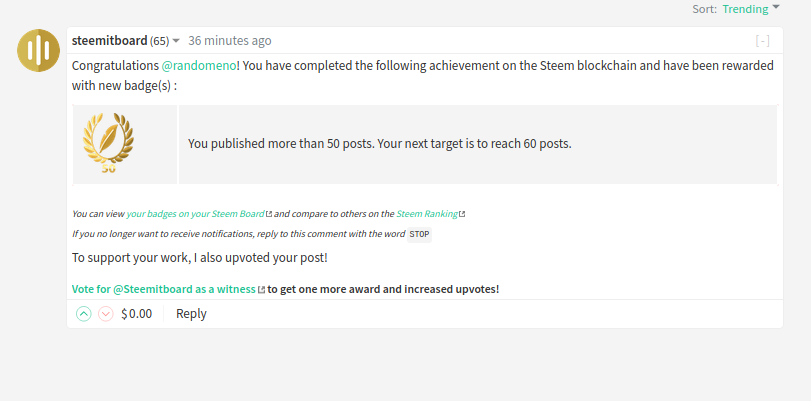Upvote the steemitboard comment
This screenshot has height=401, width=811.
click(x=84, y=314)
